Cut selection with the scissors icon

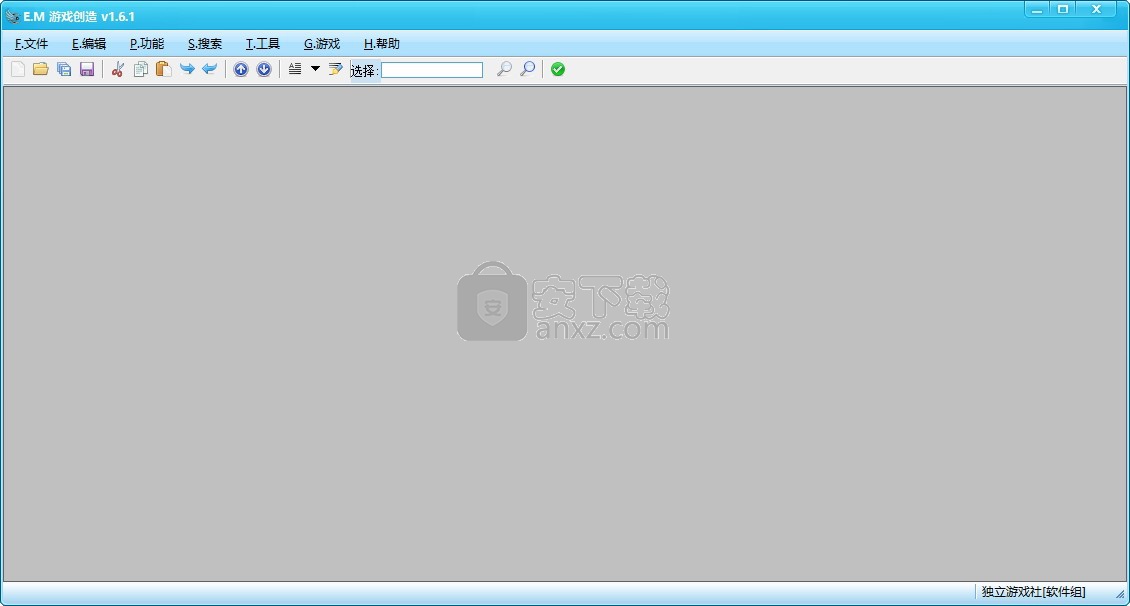117,69
